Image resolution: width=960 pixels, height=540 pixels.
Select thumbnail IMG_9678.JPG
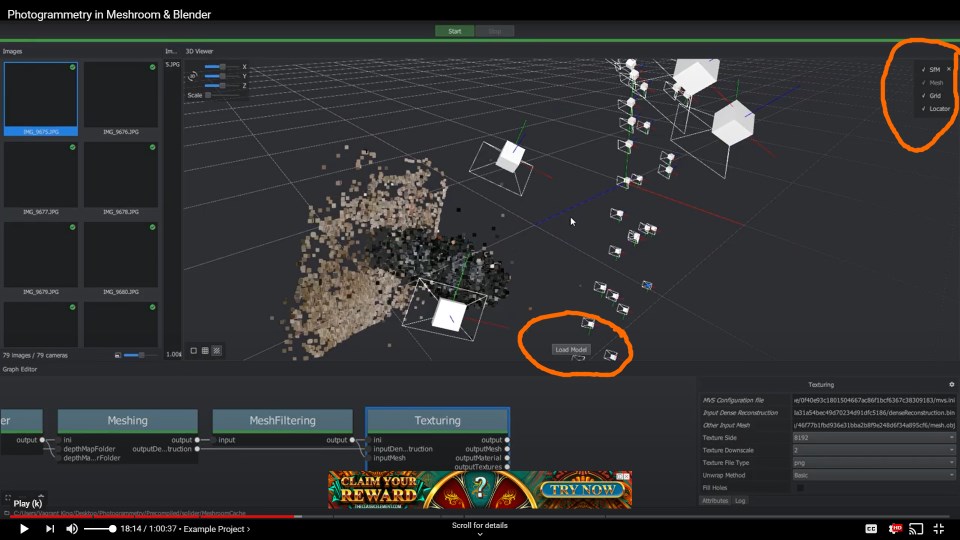tap(121, 179)
